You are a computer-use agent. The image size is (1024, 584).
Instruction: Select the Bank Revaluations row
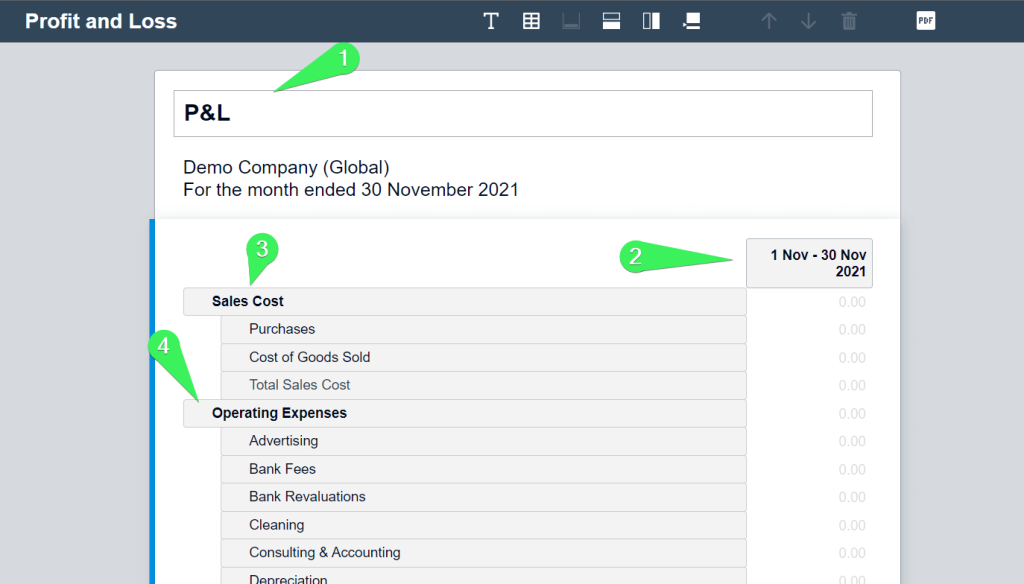pos(483,497)
